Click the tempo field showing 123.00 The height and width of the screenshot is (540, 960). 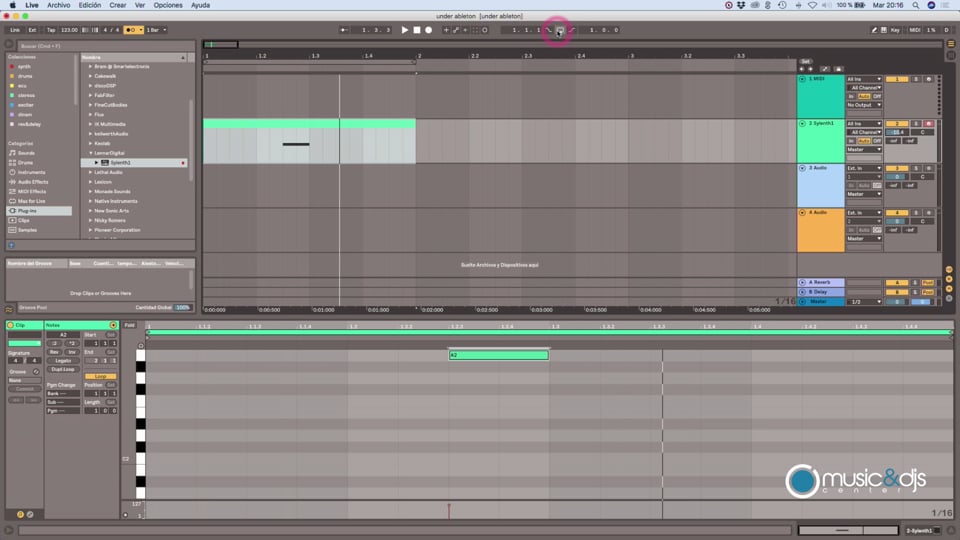69,29
